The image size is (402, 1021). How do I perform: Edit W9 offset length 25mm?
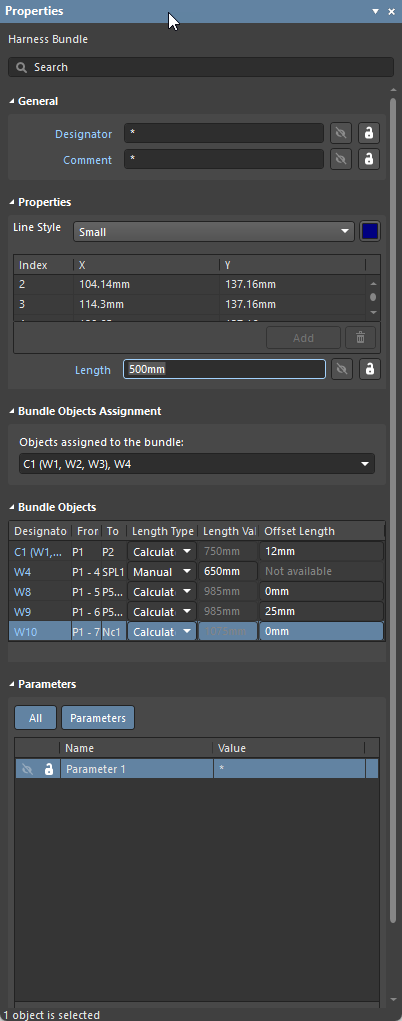321,611
